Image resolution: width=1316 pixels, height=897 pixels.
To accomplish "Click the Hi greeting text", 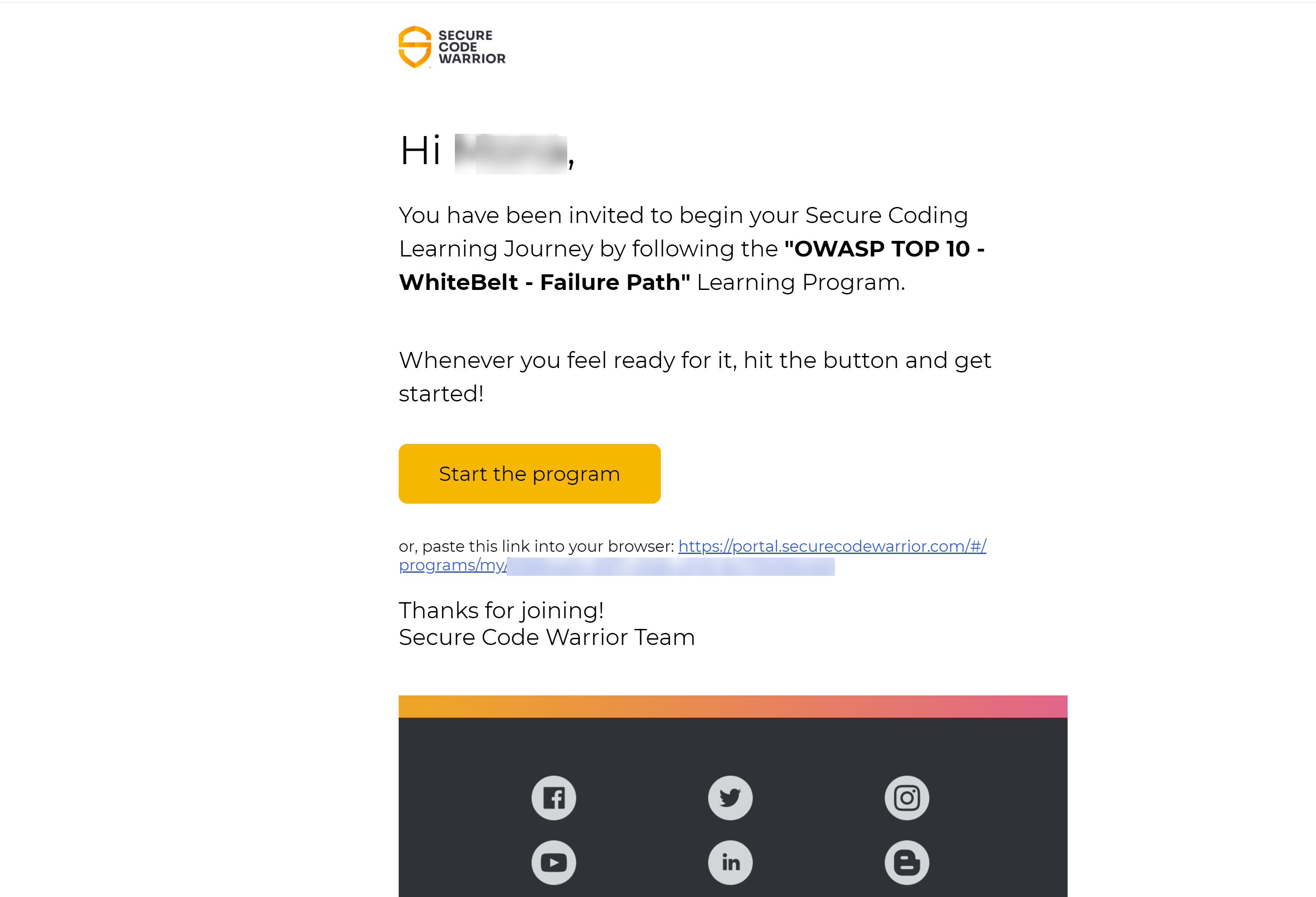I will point(420,149).
